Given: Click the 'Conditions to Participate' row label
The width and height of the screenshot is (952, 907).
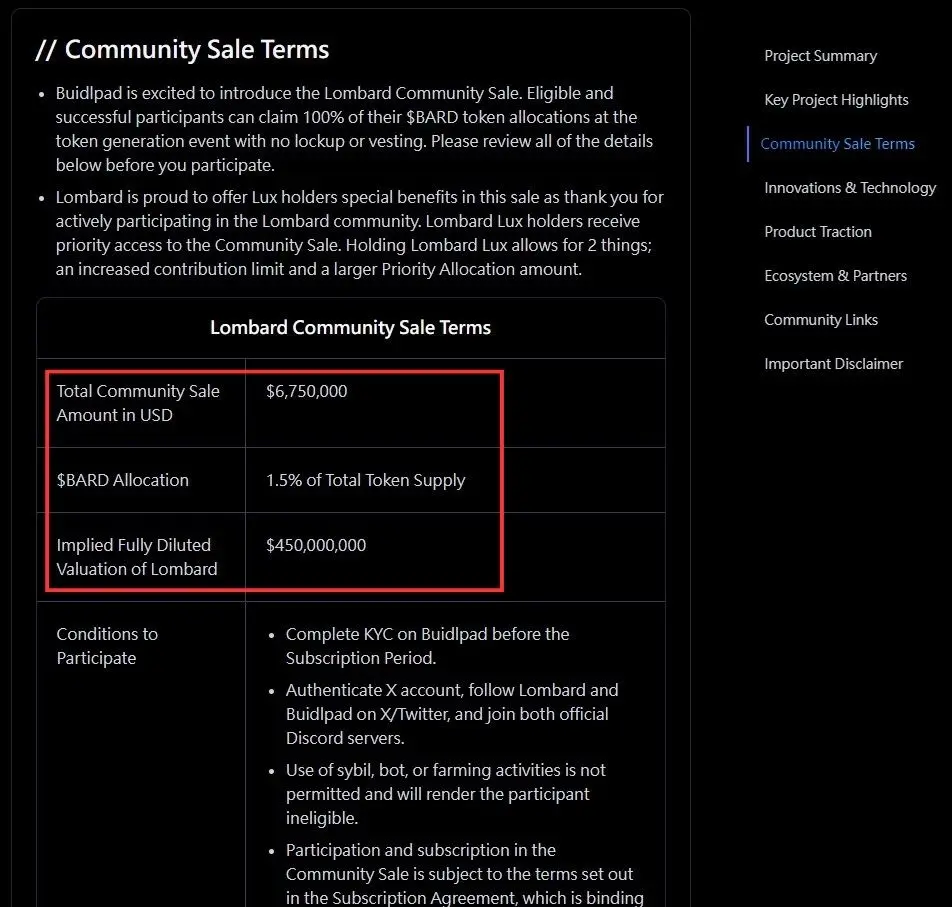Looking at the screenshot, I should pyautogui.click(x=107, y=646).
